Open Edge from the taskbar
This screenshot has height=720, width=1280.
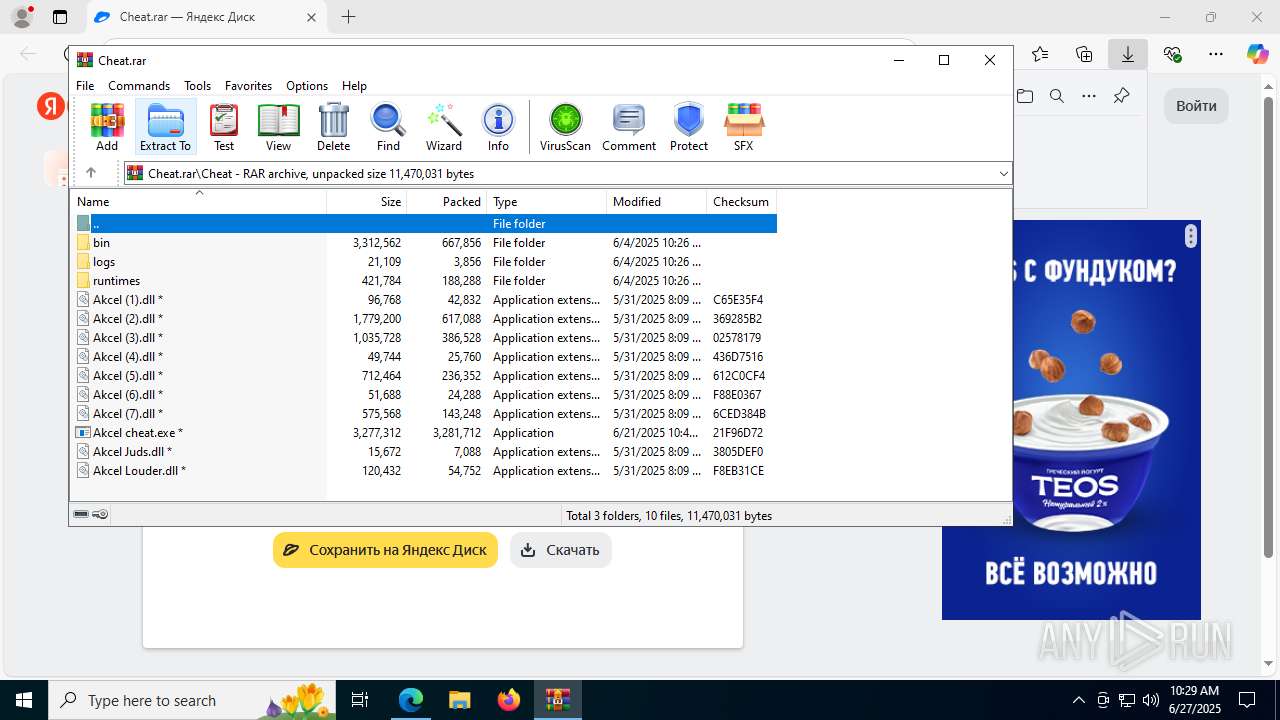click(x=411, y=700)
